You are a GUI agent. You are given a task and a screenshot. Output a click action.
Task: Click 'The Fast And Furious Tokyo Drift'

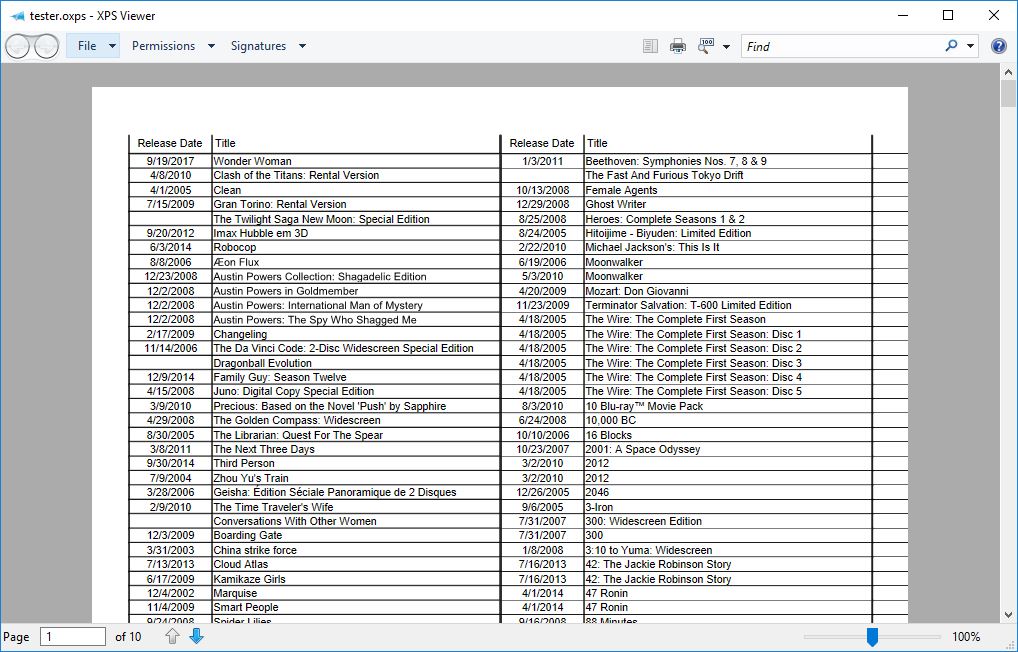coord(664,175)
